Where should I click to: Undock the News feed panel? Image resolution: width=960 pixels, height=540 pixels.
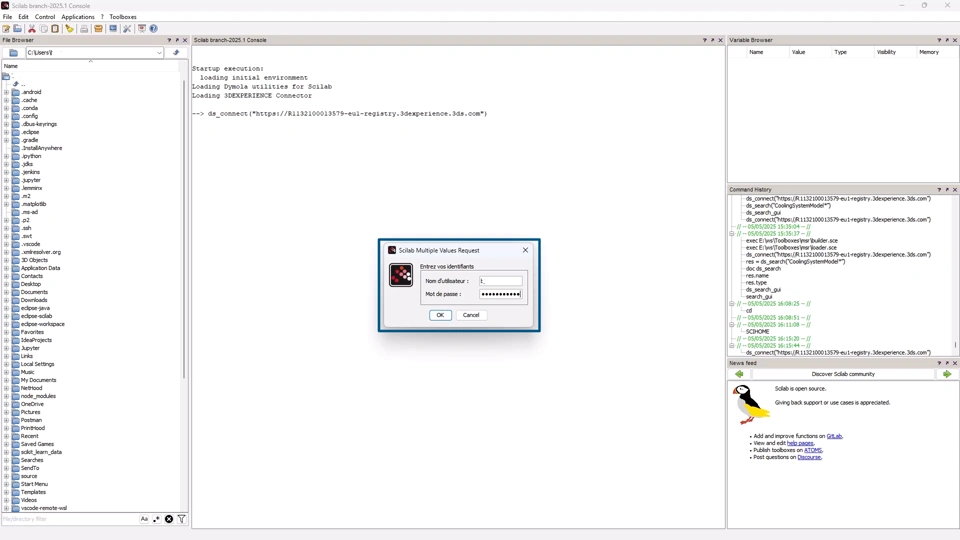tap(947, 363)
